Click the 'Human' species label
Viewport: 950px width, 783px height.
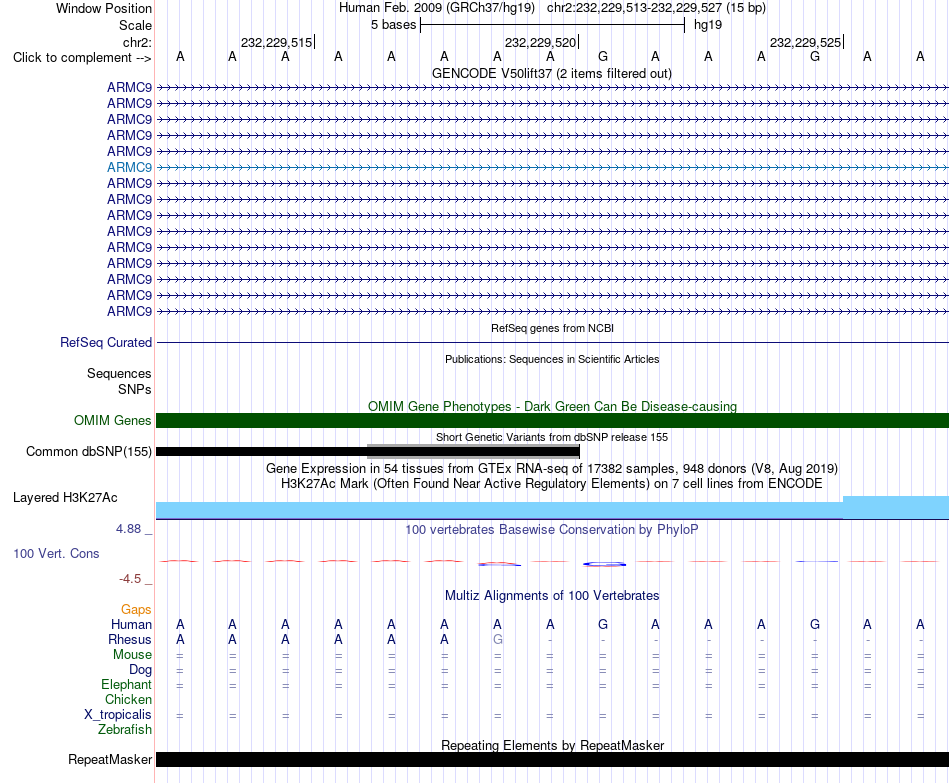(x=131, y=624)
